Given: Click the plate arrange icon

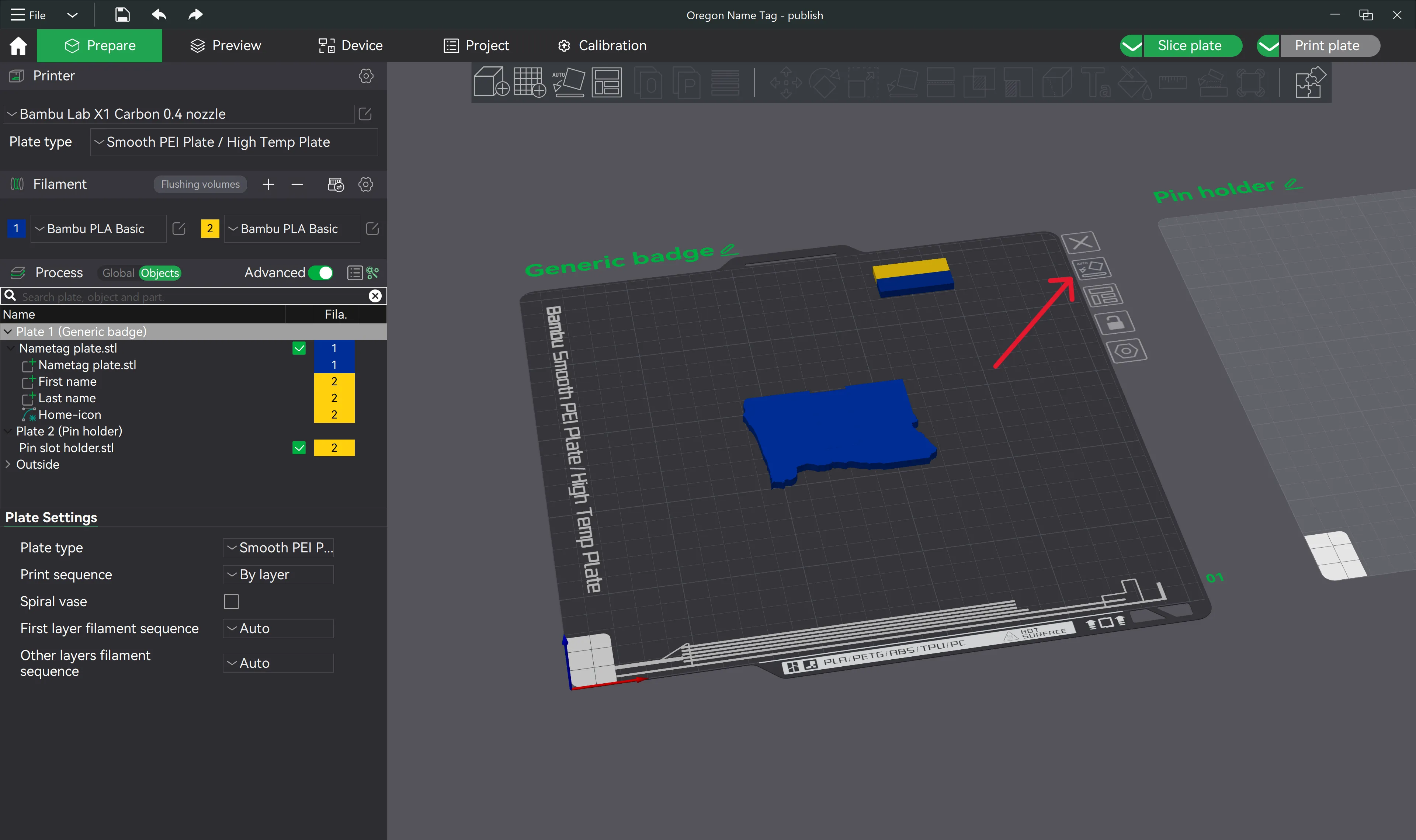Looking at the screenshot, I should click(1103, 295).
